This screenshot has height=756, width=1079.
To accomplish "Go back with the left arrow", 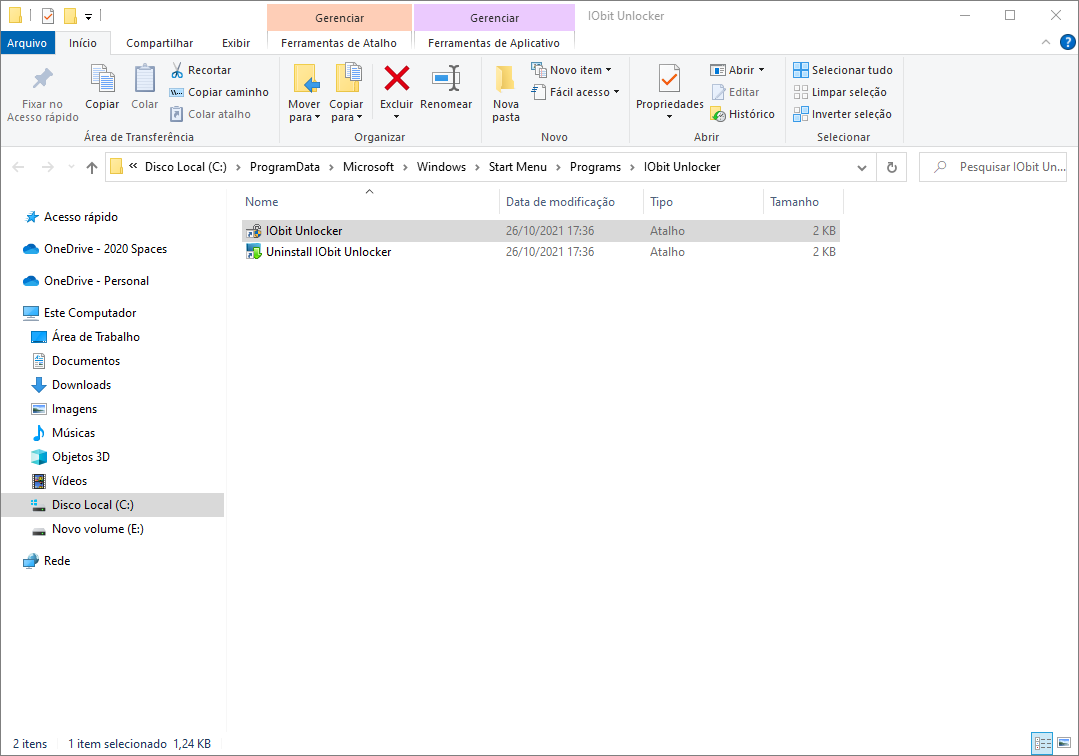I will click(x=19, y=167).
